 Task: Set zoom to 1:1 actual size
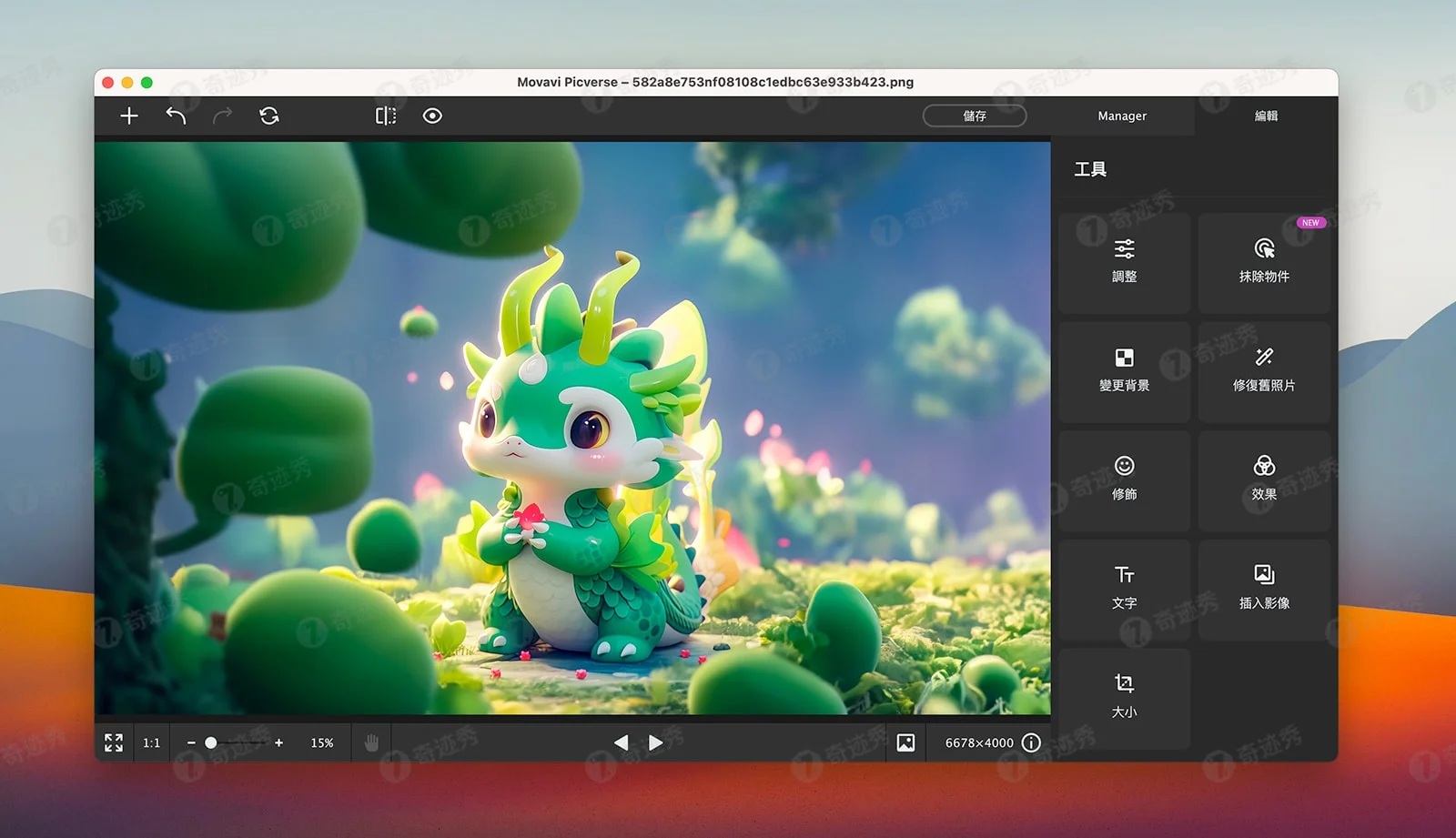[151, 742]
